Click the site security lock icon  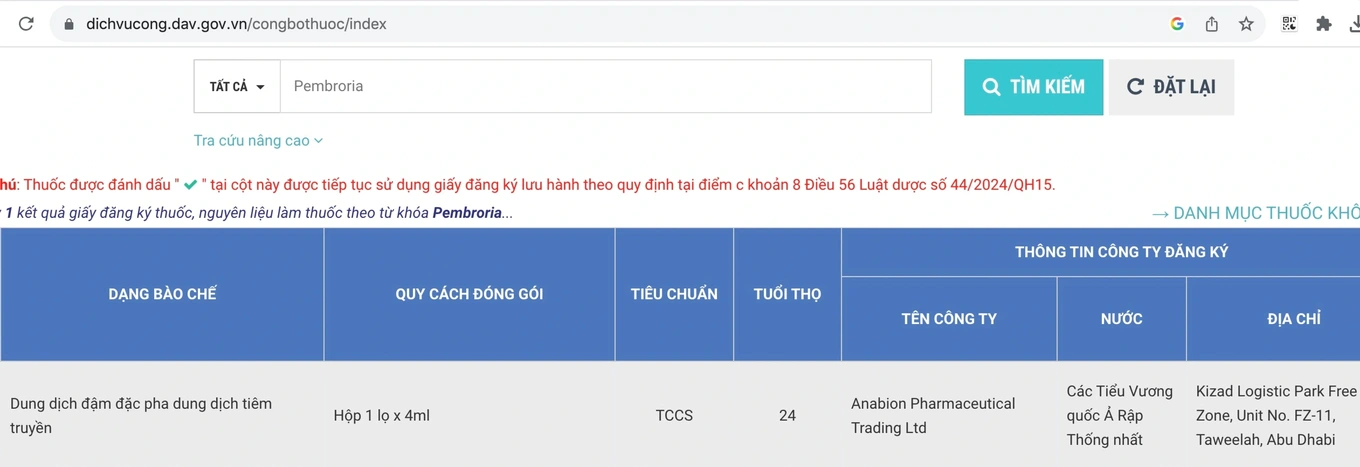(69, 24)
